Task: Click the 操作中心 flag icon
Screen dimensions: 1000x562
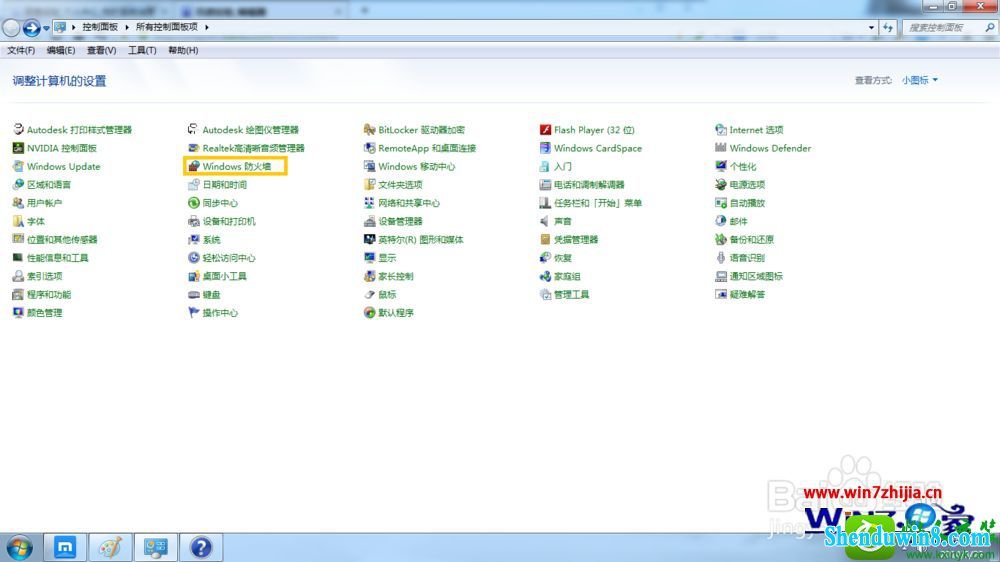Action: (194, 313)
